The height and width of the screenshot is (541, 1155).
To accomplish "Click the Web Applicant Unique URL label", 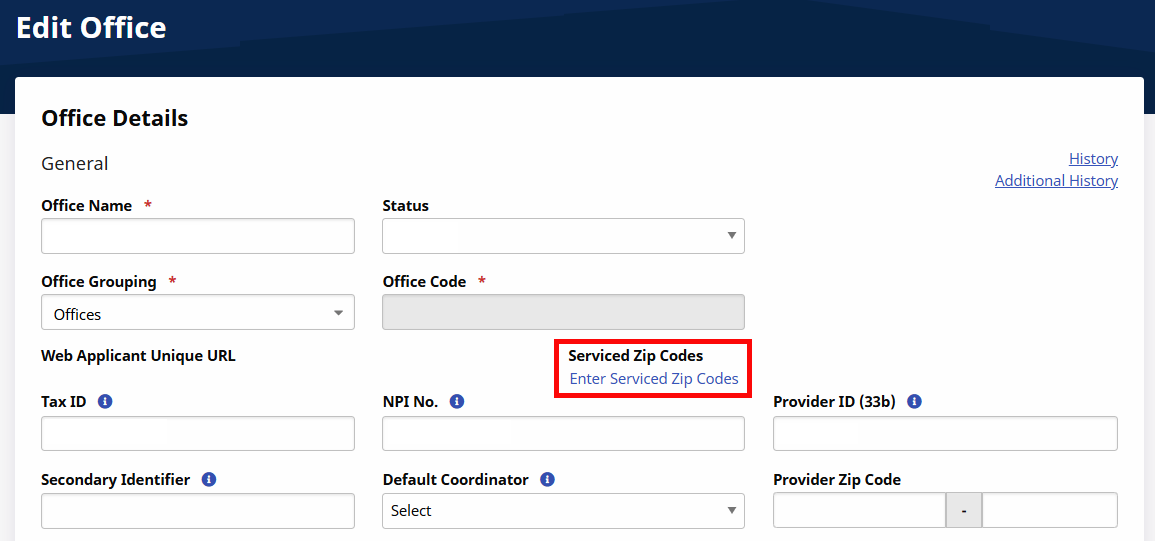I will pos(138,356).
